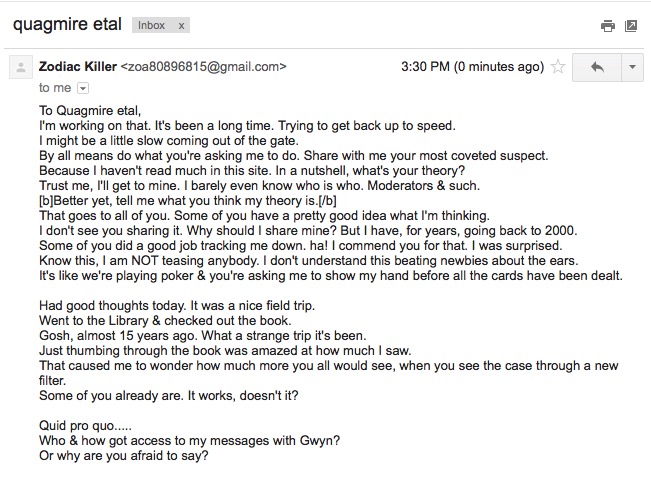Click the "Had good thoughts today" paragraph start
651x481 pixels.
click(x=177, y=305)
